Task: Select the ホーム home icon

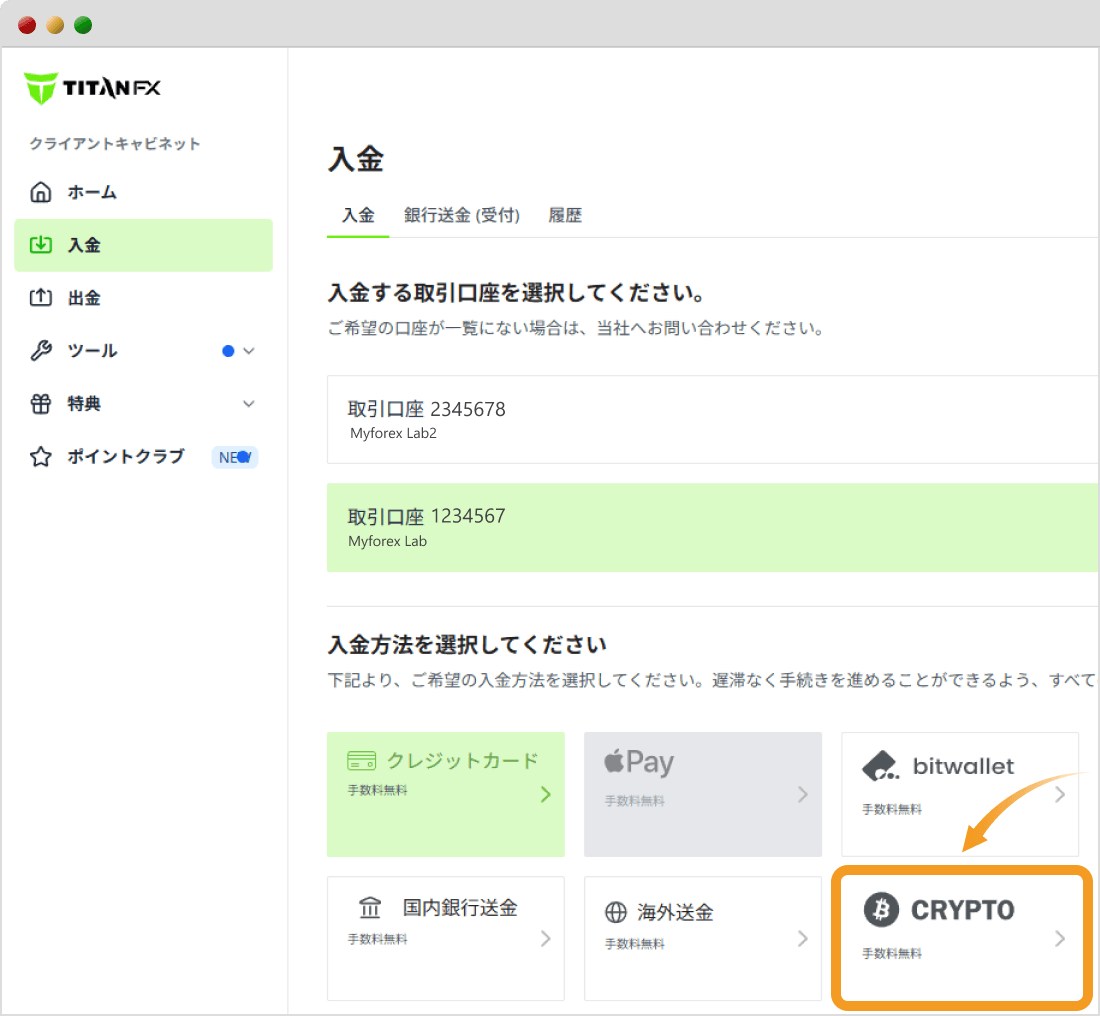Action: pos(40,192)
